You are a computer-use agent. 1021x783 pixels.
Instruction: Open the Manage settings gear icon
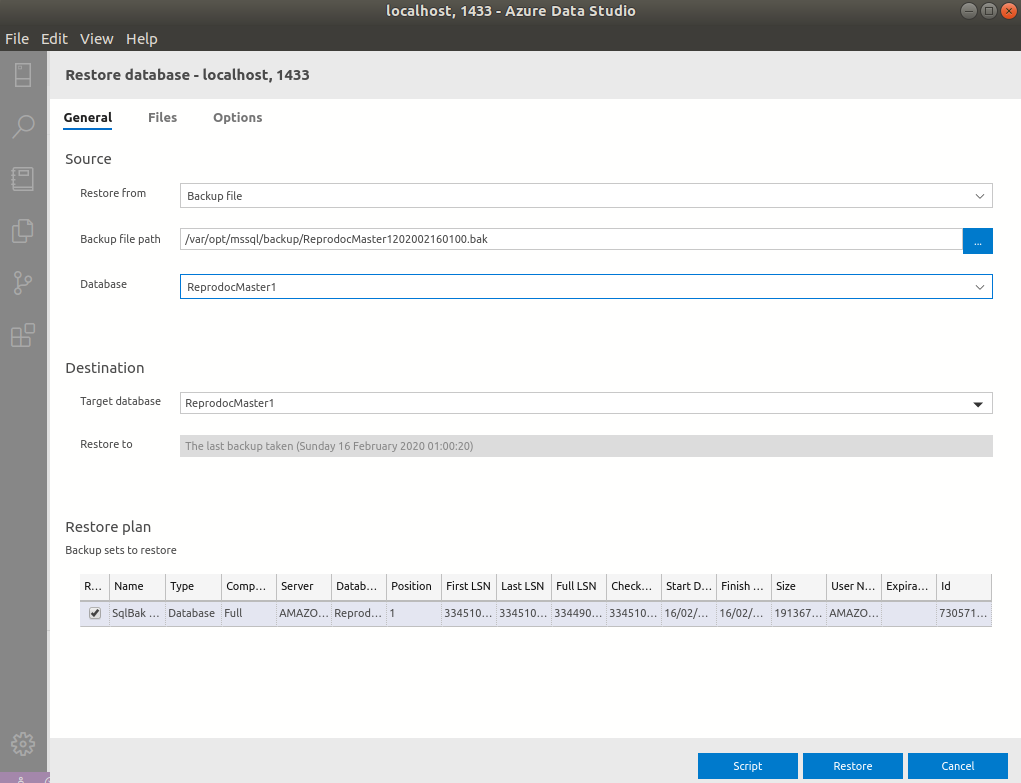click(x=22, y=743)
